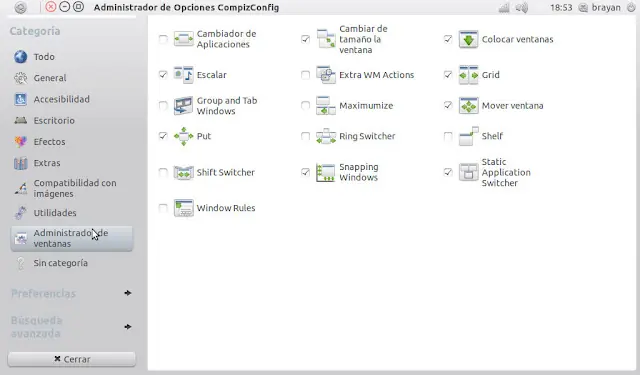This screenshot has height=375, width=640.
Task: Open the Snapping Windows plugin icon
Action: (326, 172)
